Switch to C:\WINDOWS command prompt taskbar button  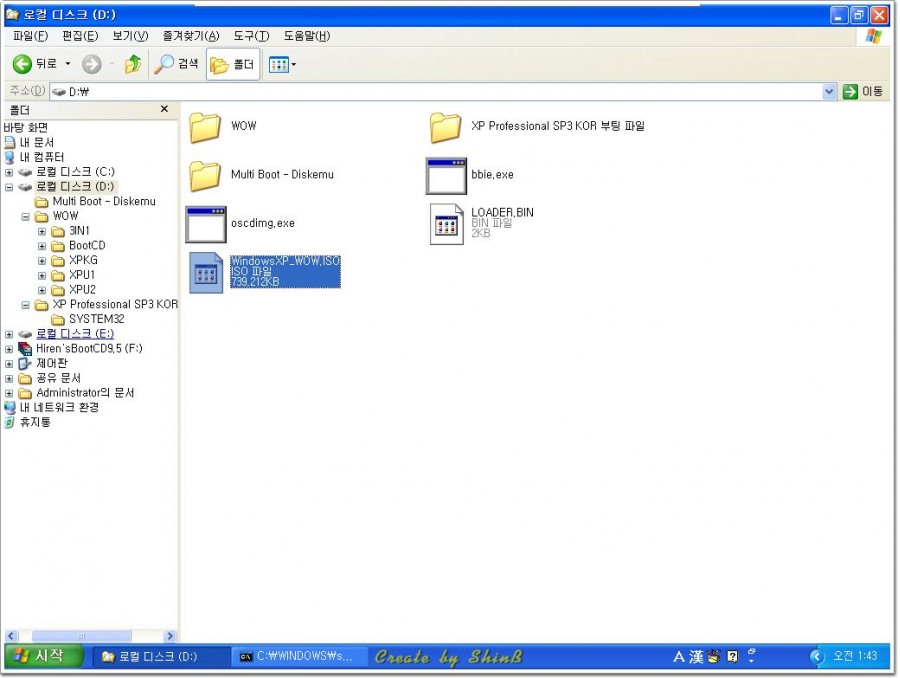click(x=298, y=657)
